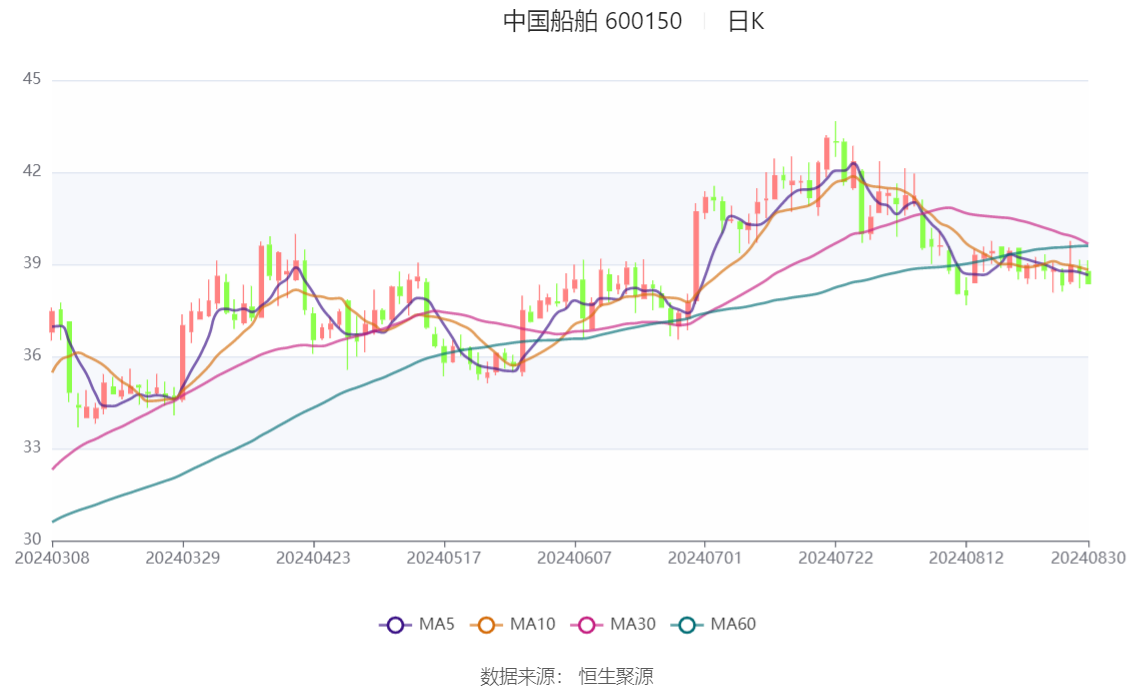Select the 20240423 date axis label
Viewport: 1134px width, 689px height.
click(313, 558)
